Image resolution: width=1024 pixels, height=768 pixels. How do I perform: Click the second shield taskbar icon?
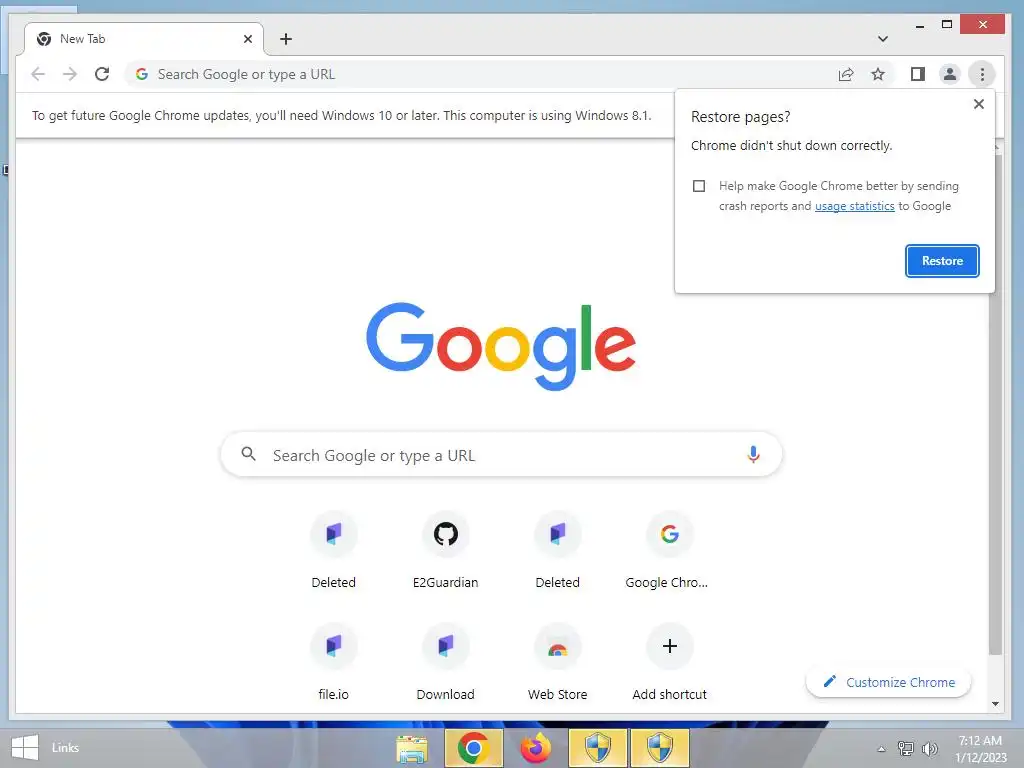[x=660, y=748]
